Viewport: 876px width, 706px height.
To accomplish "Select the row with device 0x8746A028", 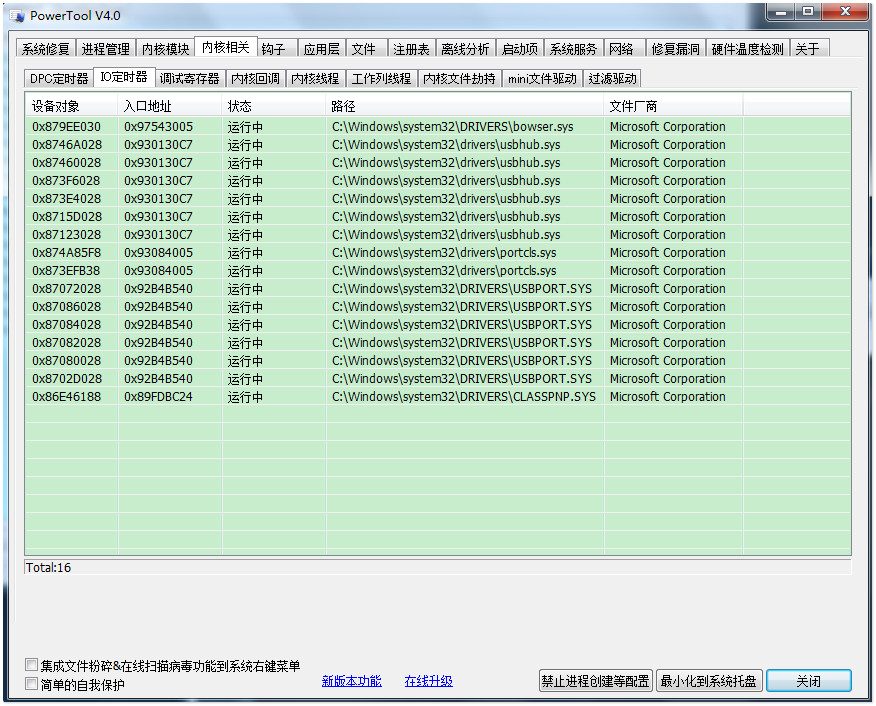I will [x=438, y=144].
